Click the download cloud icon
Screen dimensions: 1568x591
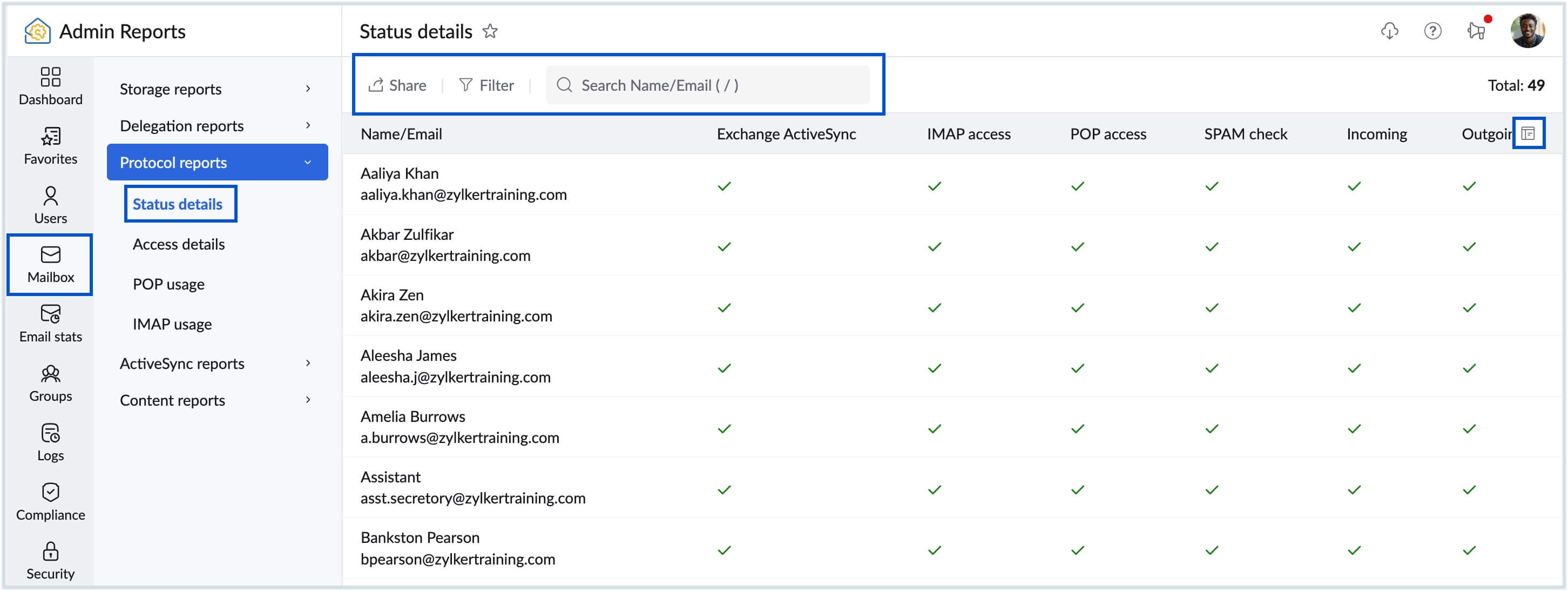(x=1389, y=30)
